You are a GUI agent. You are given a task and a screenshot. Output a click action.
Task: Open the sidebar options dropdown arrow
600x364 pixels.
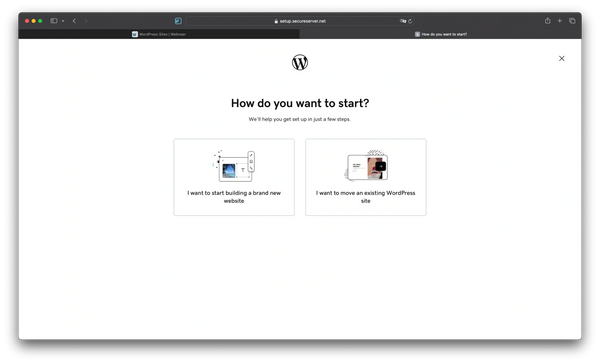(63, 21)
